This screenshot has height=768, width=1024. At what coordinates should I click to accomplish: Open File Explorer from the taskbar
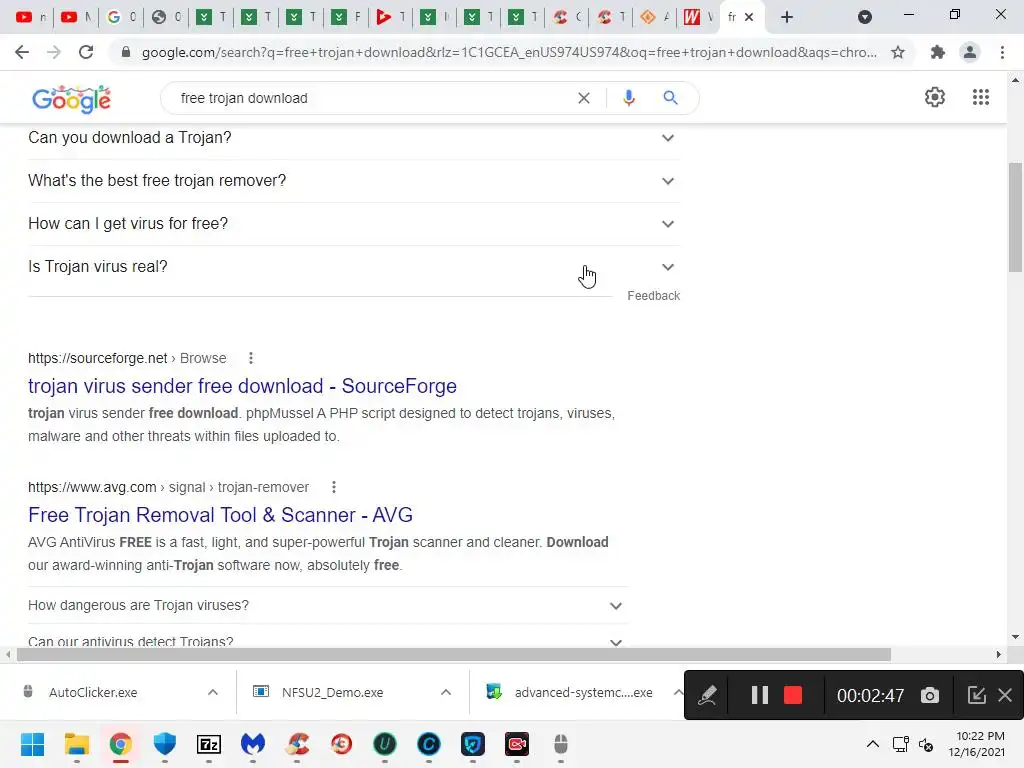[x=76, y=744]
